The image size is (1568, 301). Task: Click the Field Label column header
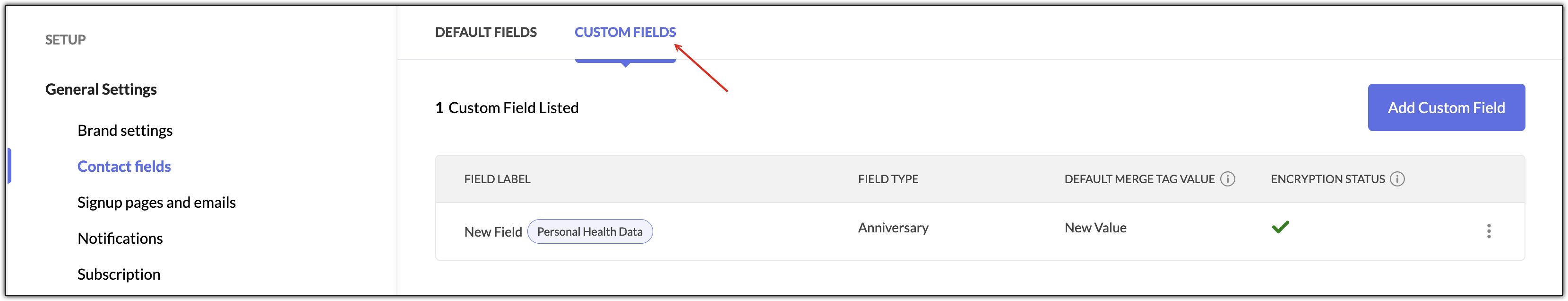pos(497,179)
